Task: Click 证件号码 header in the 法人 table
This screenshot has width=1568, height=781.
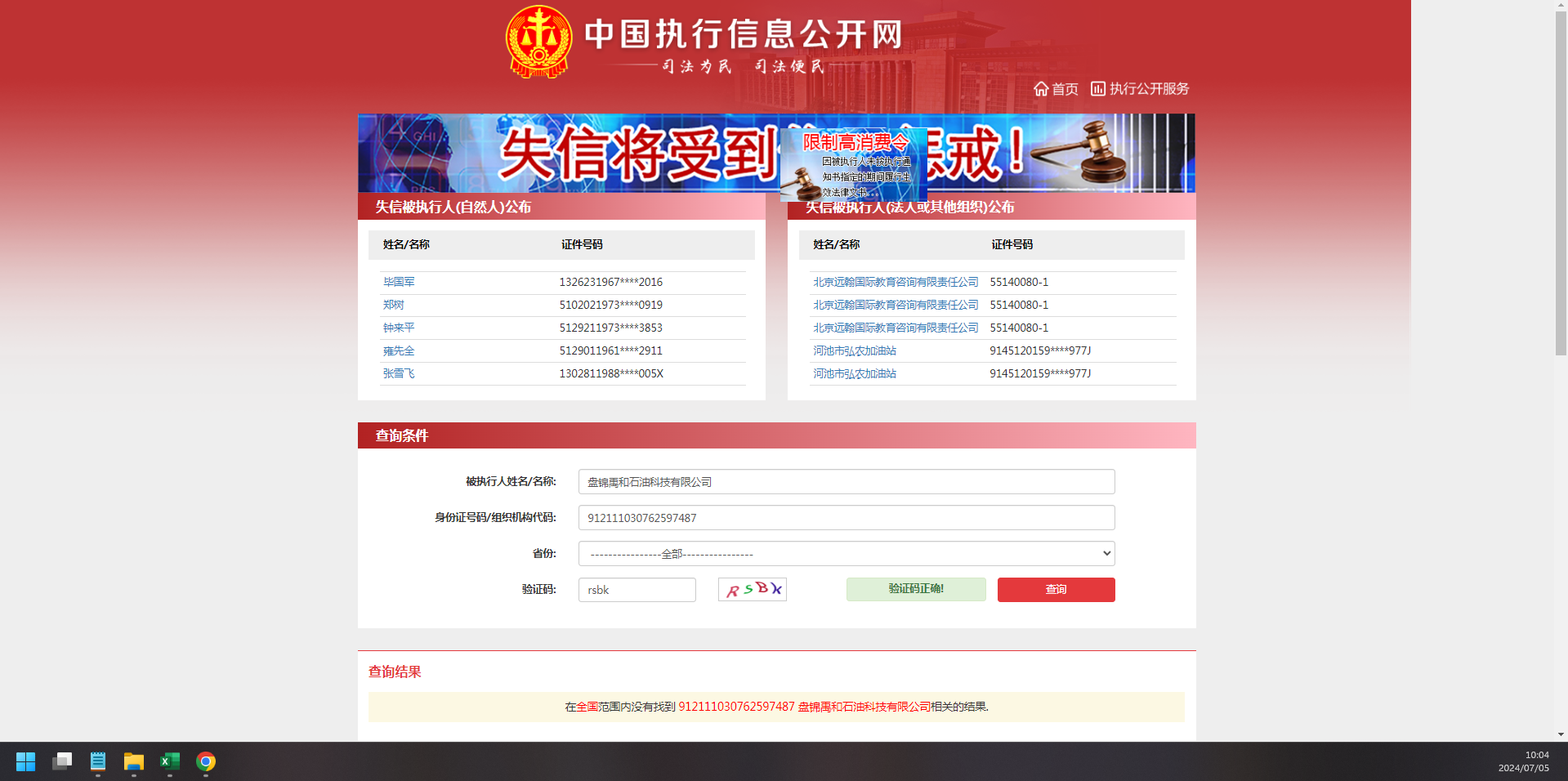Action: (x=1012, y=244)
